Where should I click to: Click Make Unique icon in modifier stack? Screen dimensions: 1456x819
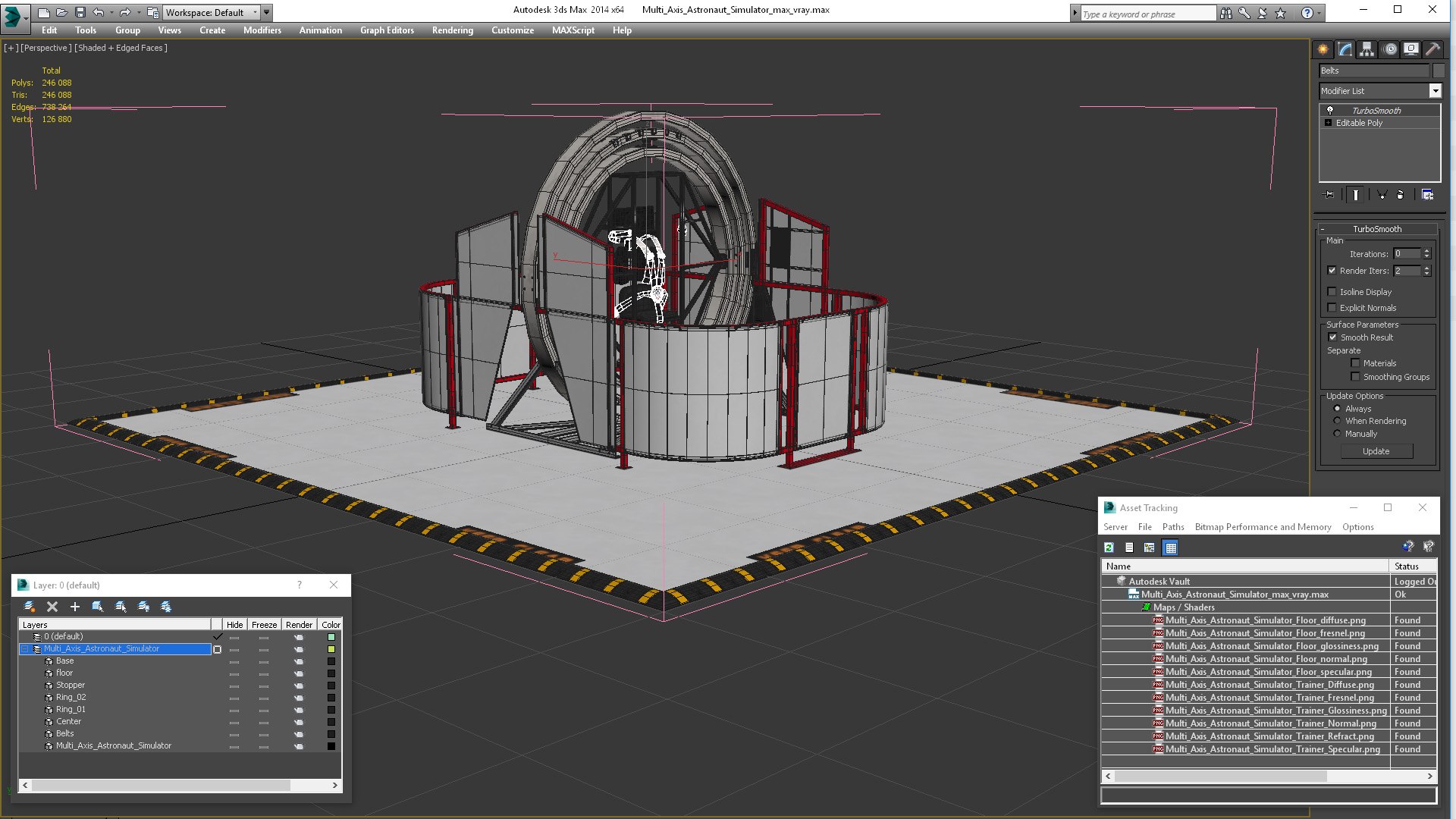click(1382, 195)
